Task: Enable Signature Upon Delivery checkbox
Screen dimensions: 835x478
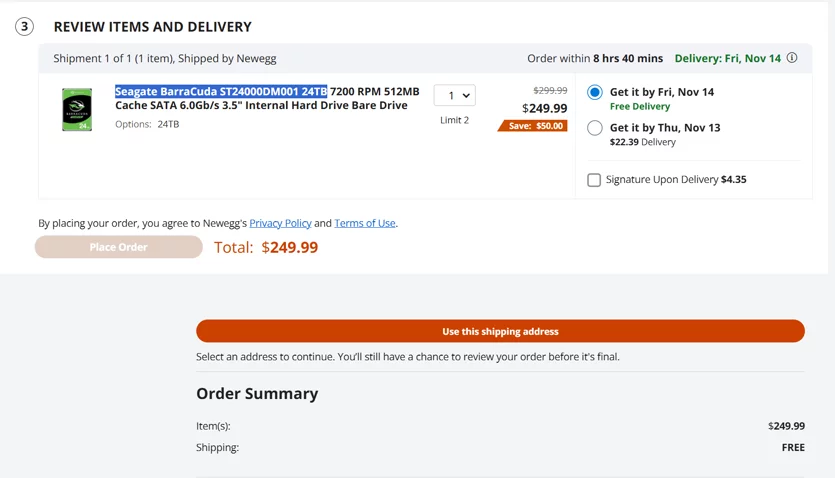Action: coord(594,180)
